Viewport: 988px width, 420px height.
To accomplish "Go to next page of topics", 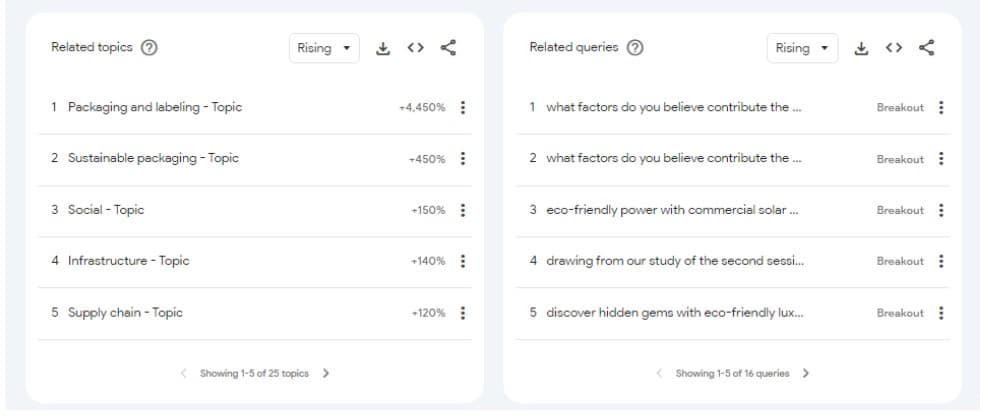I will coord(326,374).
